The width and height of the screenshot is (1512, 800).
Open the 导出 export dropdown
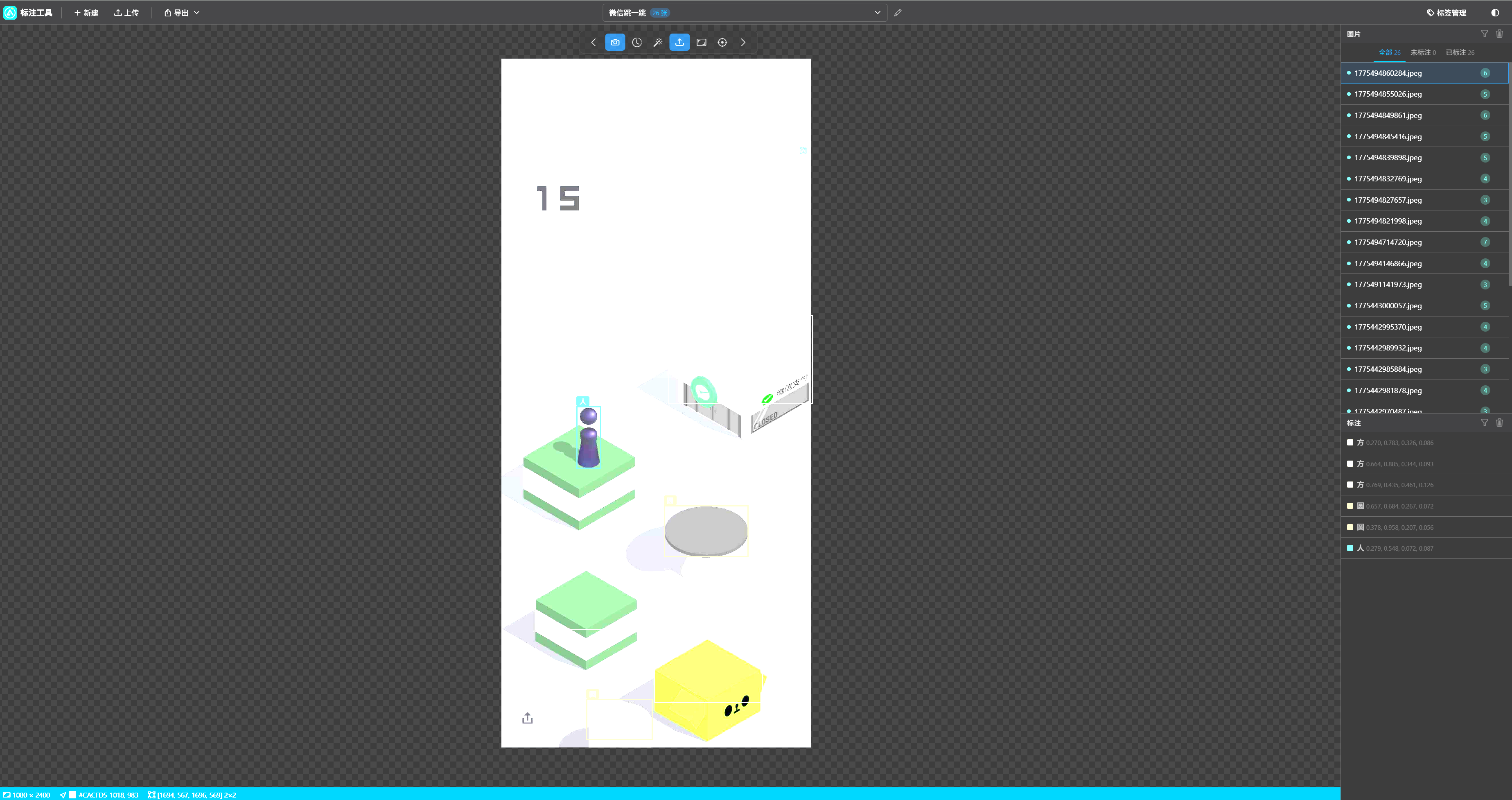pyautogui.click(x=176, y=13)
